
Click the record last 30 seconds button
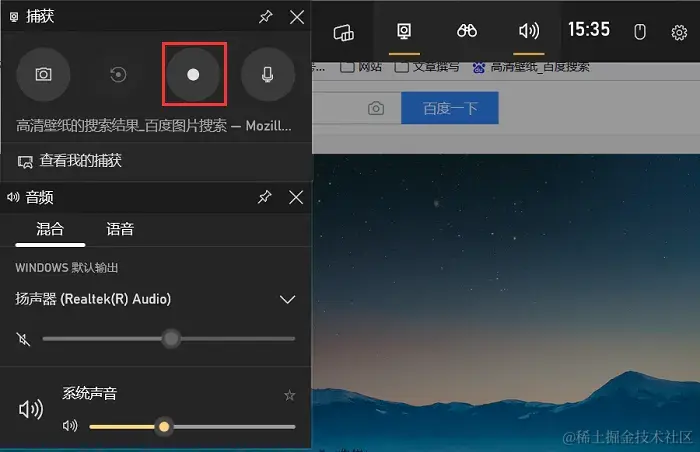(118, 74)
